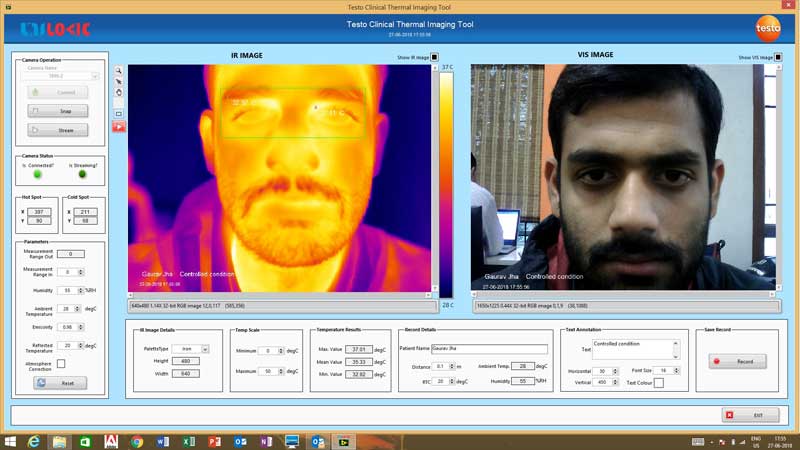Image resolution: width=800 pixels, height=450 pixels.
Task: Pick the Text Colour swatch
Action: pyautogui.click(x=659, y=383)
